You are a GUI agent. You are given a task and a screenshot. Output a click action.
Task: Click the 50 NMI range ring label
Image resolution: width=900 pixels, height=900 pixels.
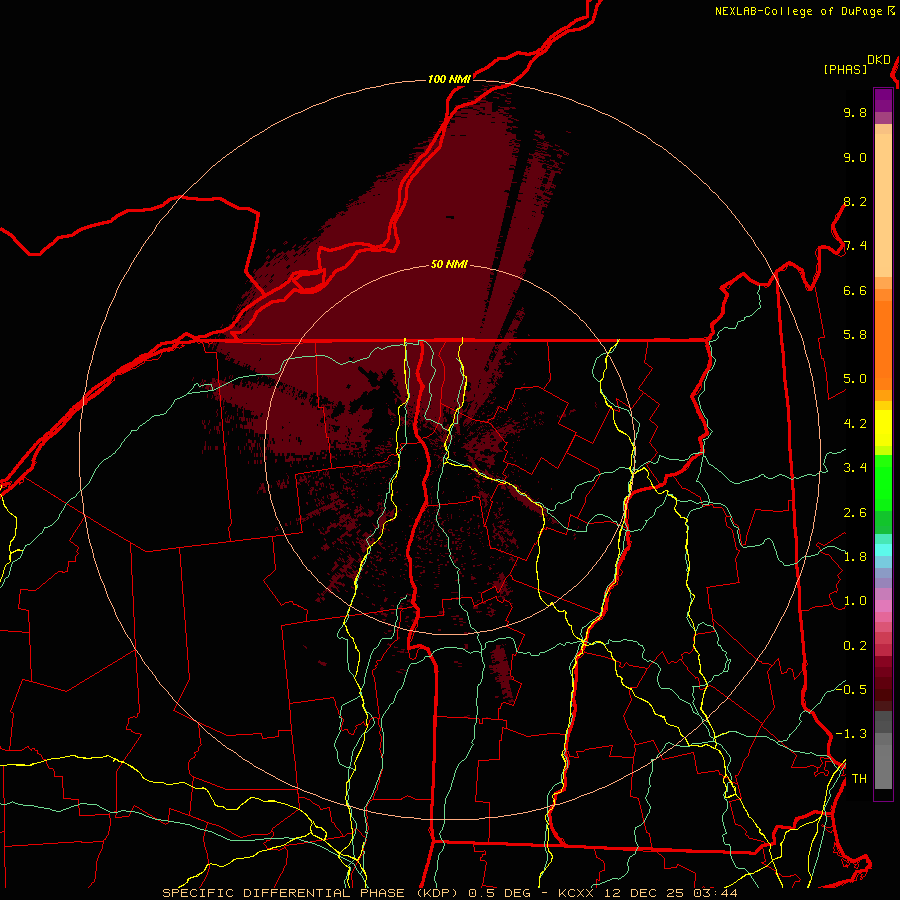click(x=449, y=265)
